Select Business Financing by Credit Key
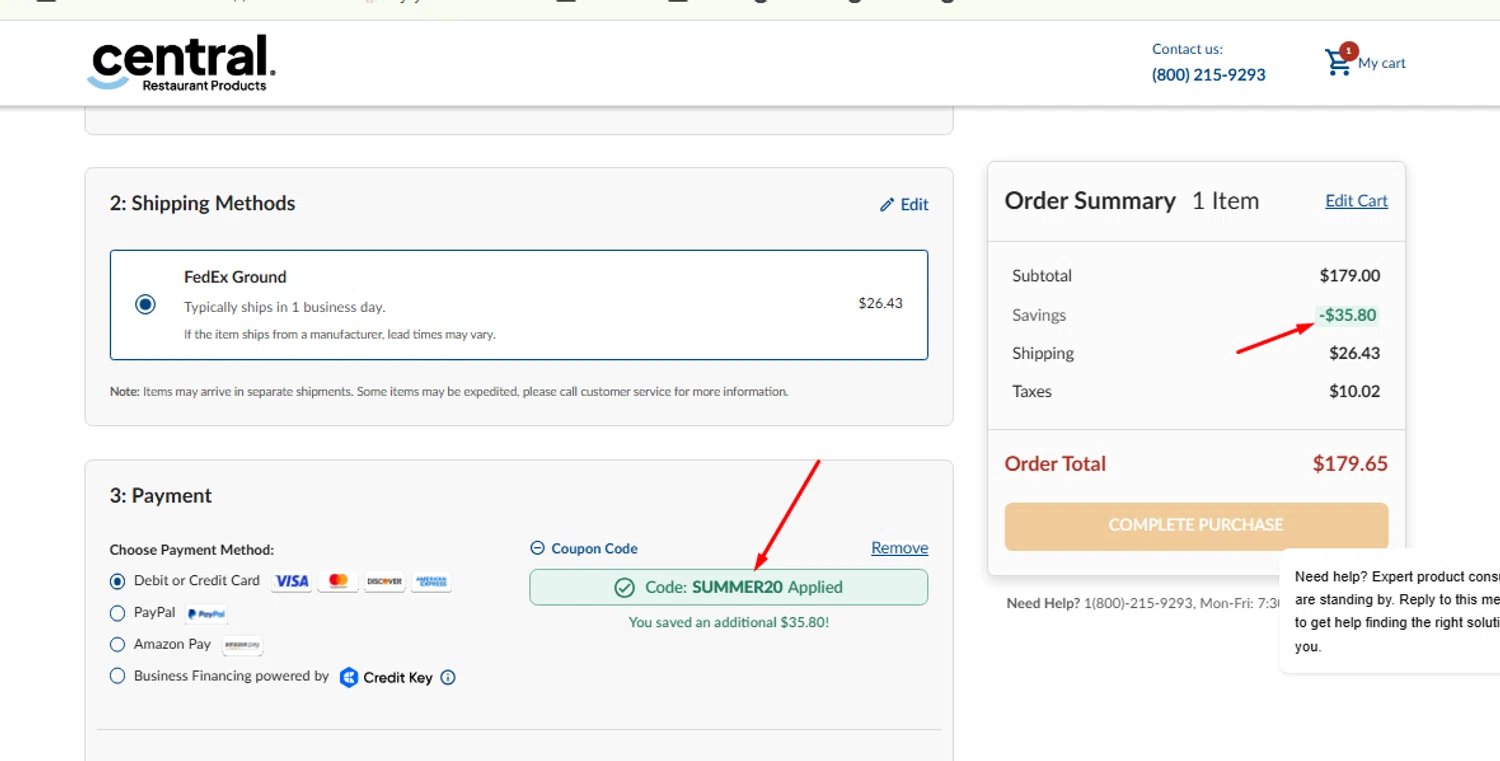This screenshot has width=1500, height=761. [x=118, y=677]
